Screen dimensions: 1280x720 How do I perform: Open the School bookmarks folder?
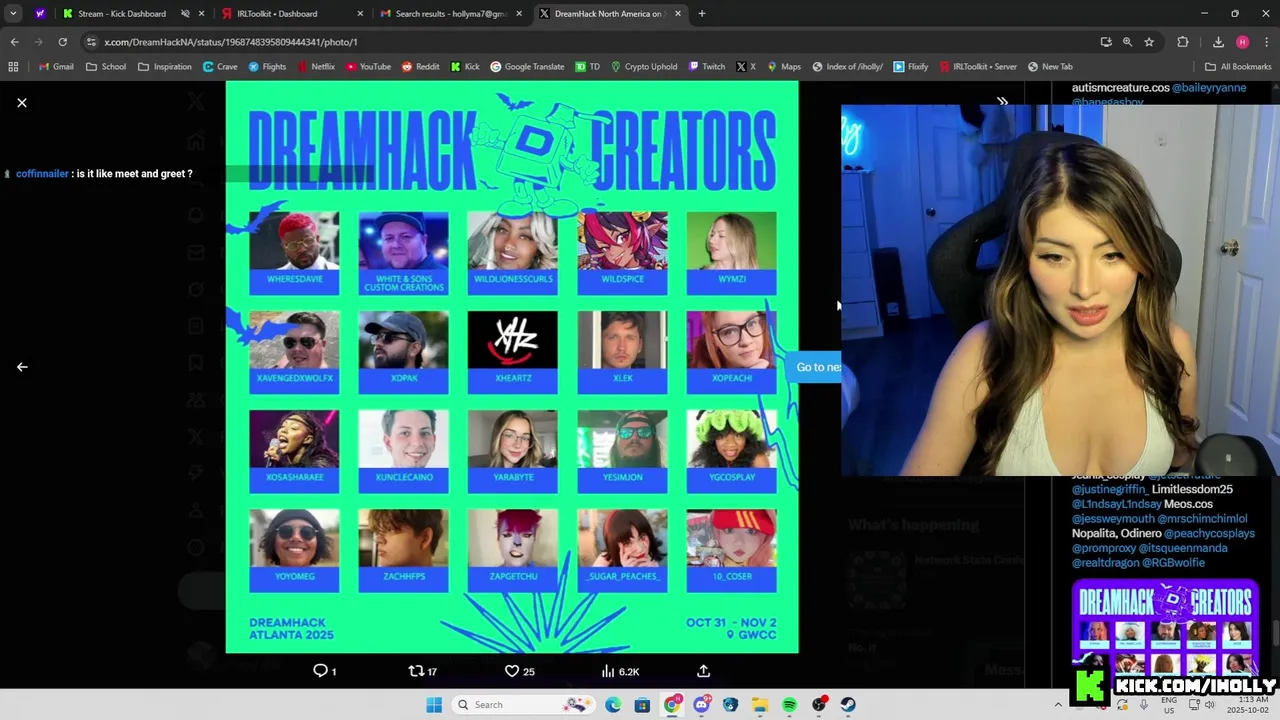click(106, 67)
